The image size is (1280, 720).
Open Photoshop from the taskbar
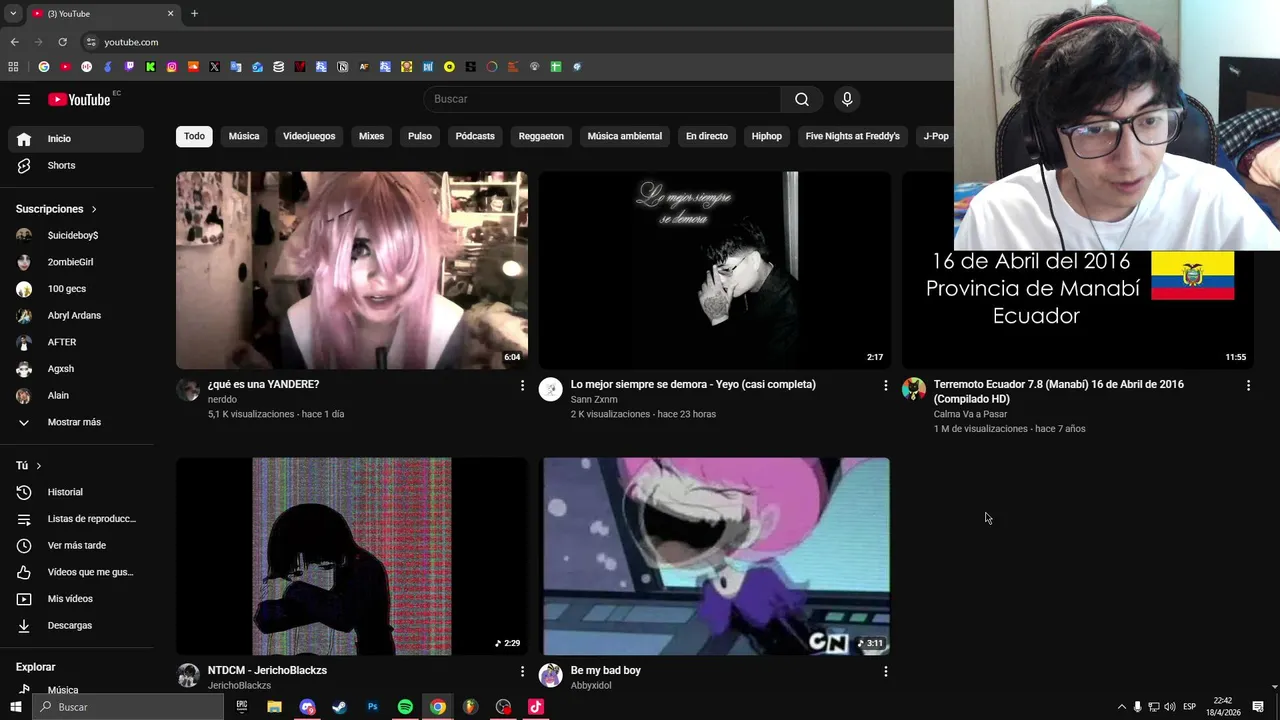[372, 707]
